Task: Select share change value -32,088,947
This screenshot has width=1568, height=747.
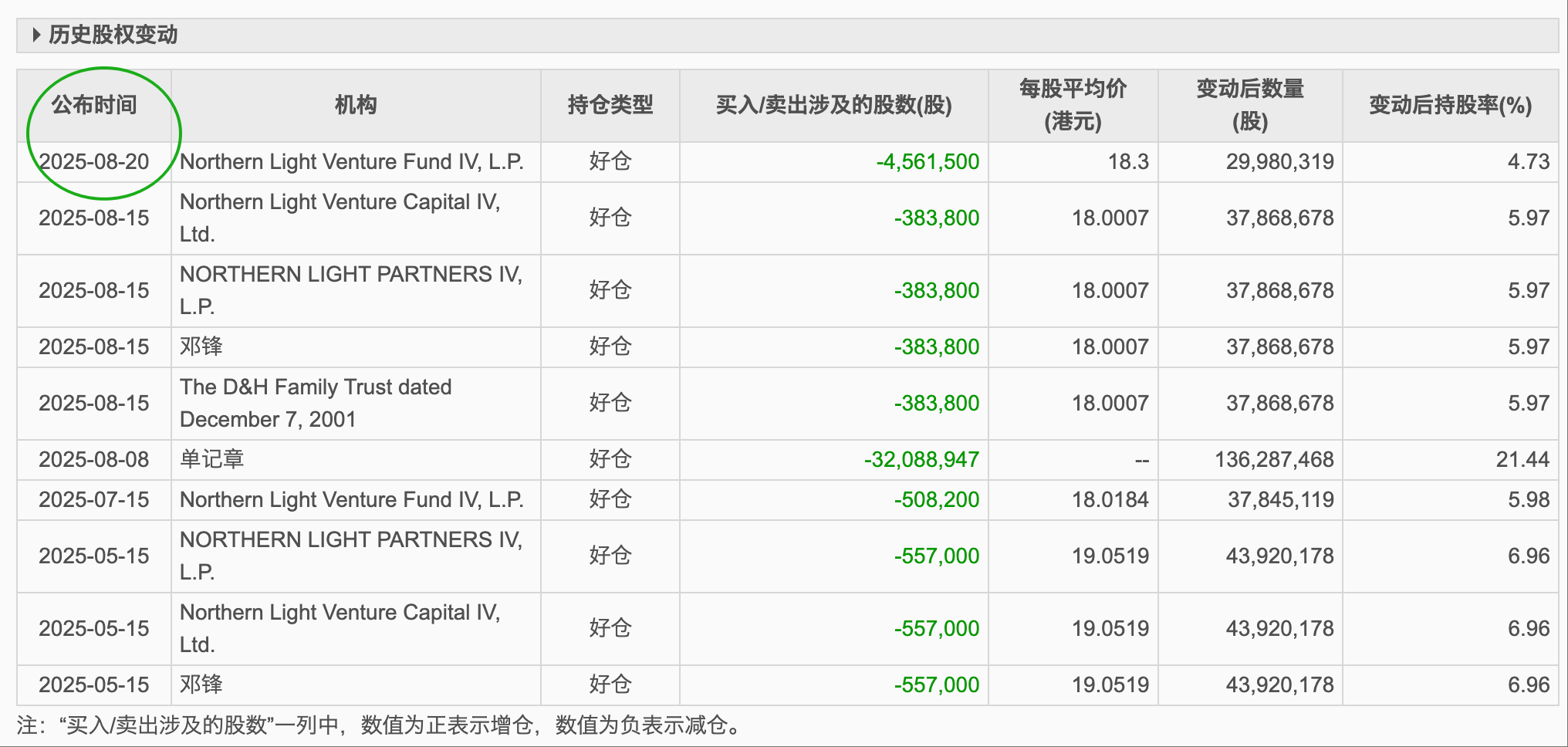Action: (x=921, y=459)
